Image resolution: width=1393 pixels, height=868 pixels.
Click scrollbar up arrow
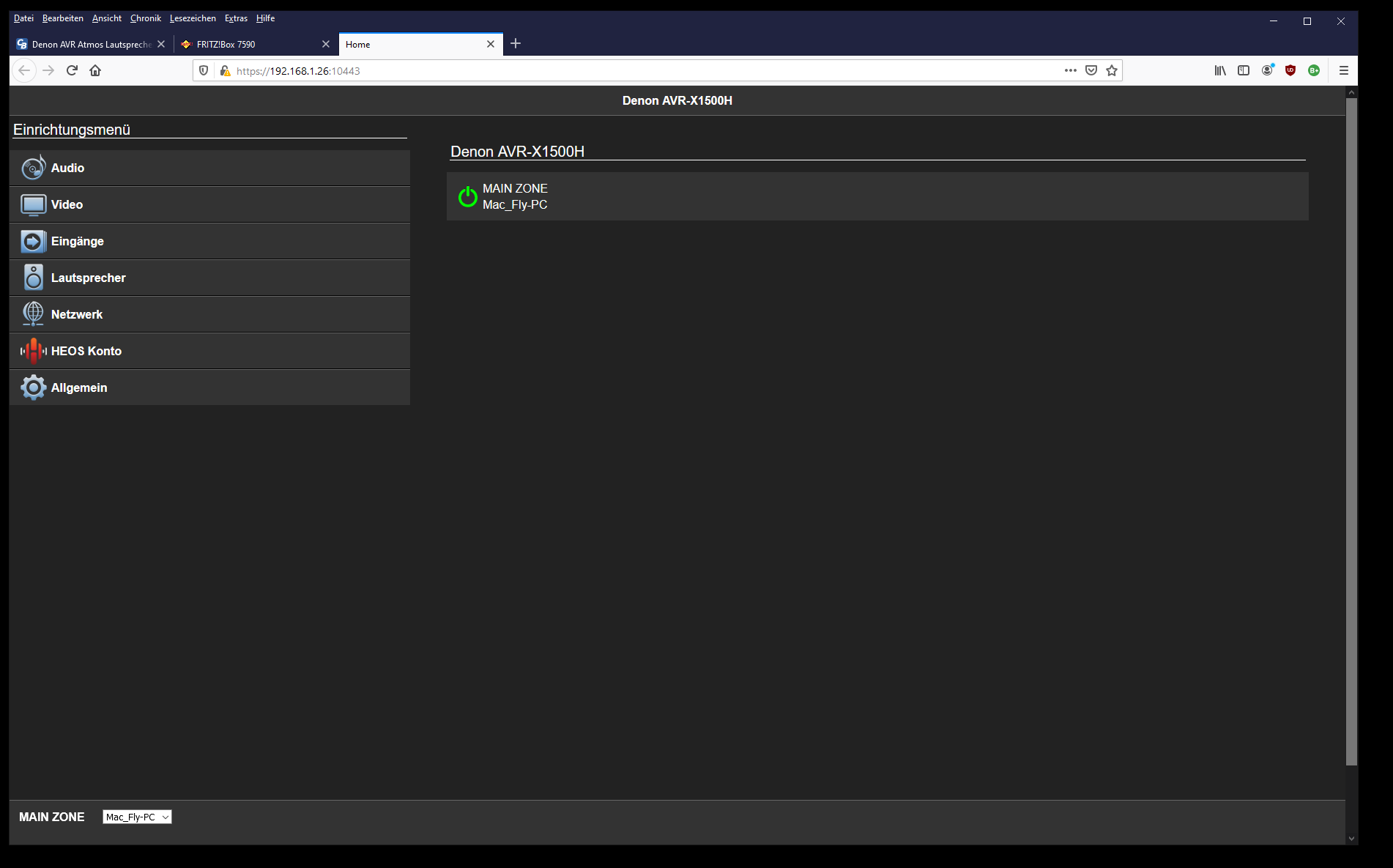pos(1351,92)
